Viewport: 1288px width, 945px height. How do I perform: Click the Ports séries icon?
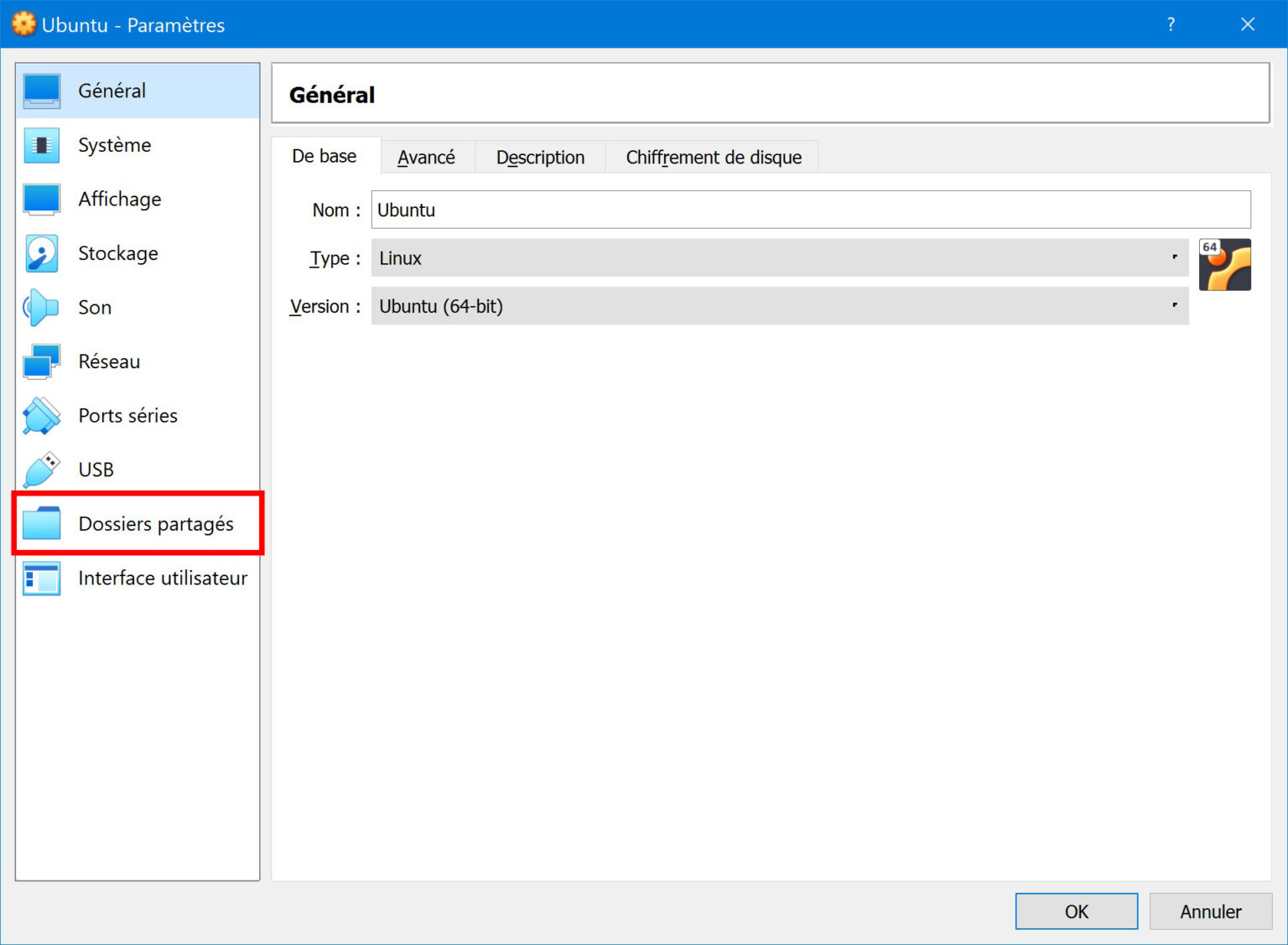(x=40, y=415)
